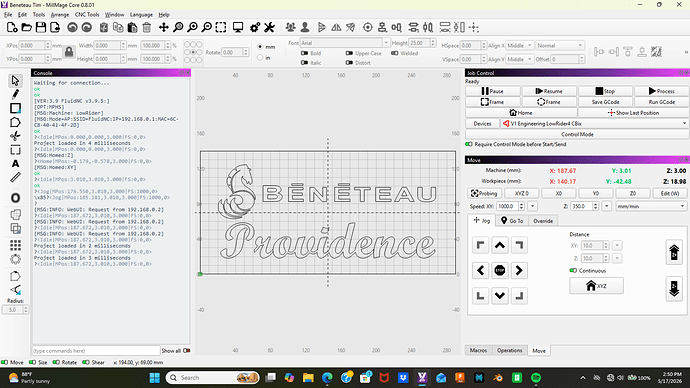Screen dimensions: 690x388
Task: Click the Pause button
Action: 493,91
